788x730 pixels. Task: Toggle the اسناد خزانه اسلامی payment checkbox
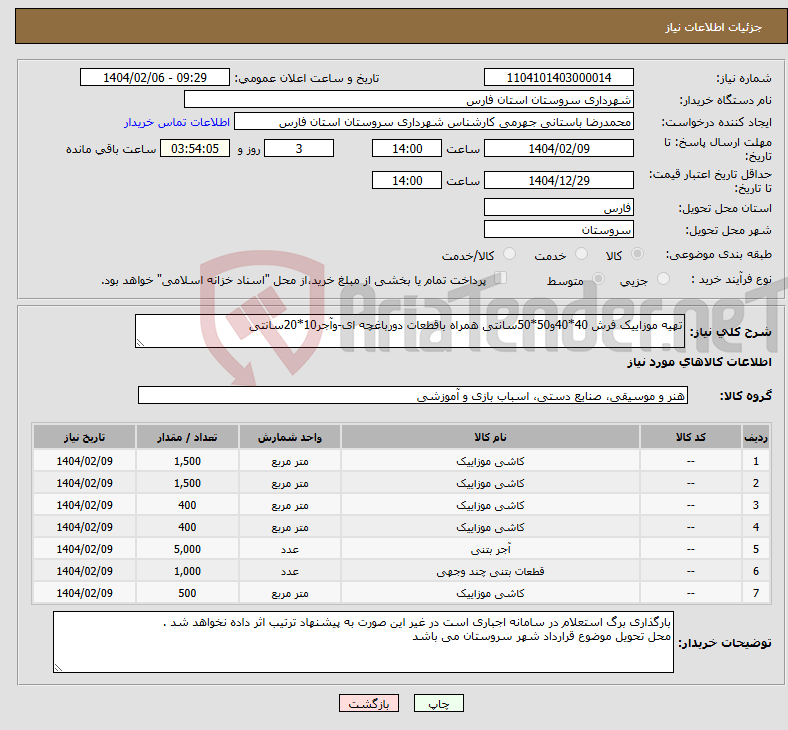click(x=501, y=278)
